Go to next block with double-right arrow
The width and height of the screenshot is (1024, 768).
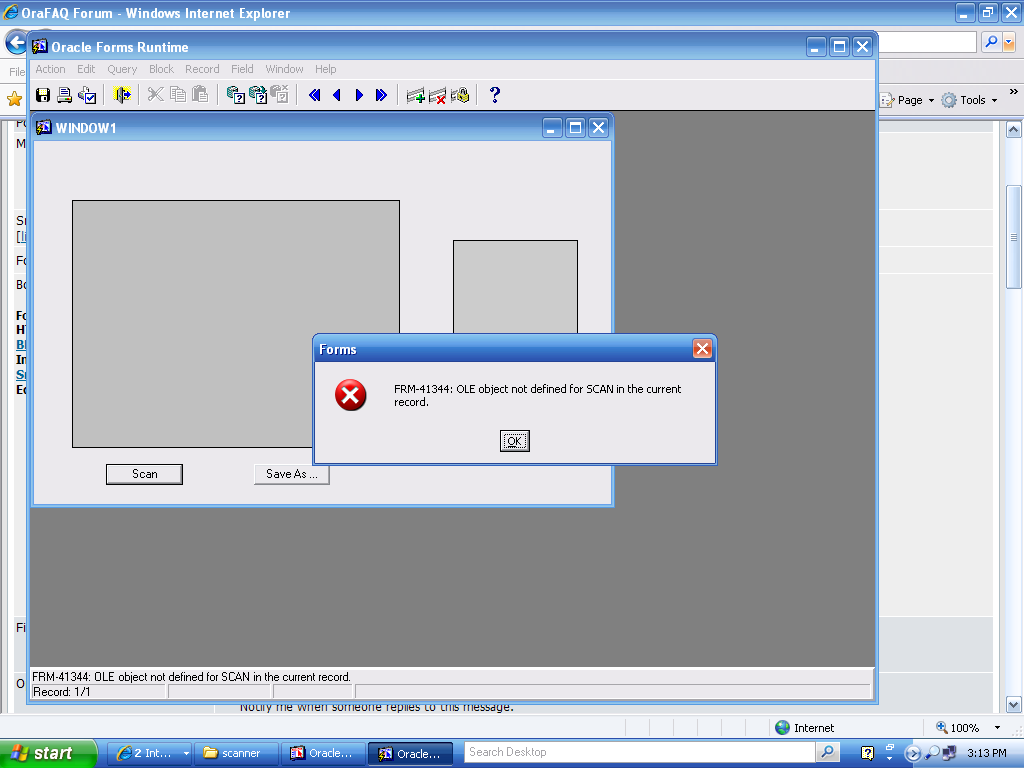(x=381, y=95)
